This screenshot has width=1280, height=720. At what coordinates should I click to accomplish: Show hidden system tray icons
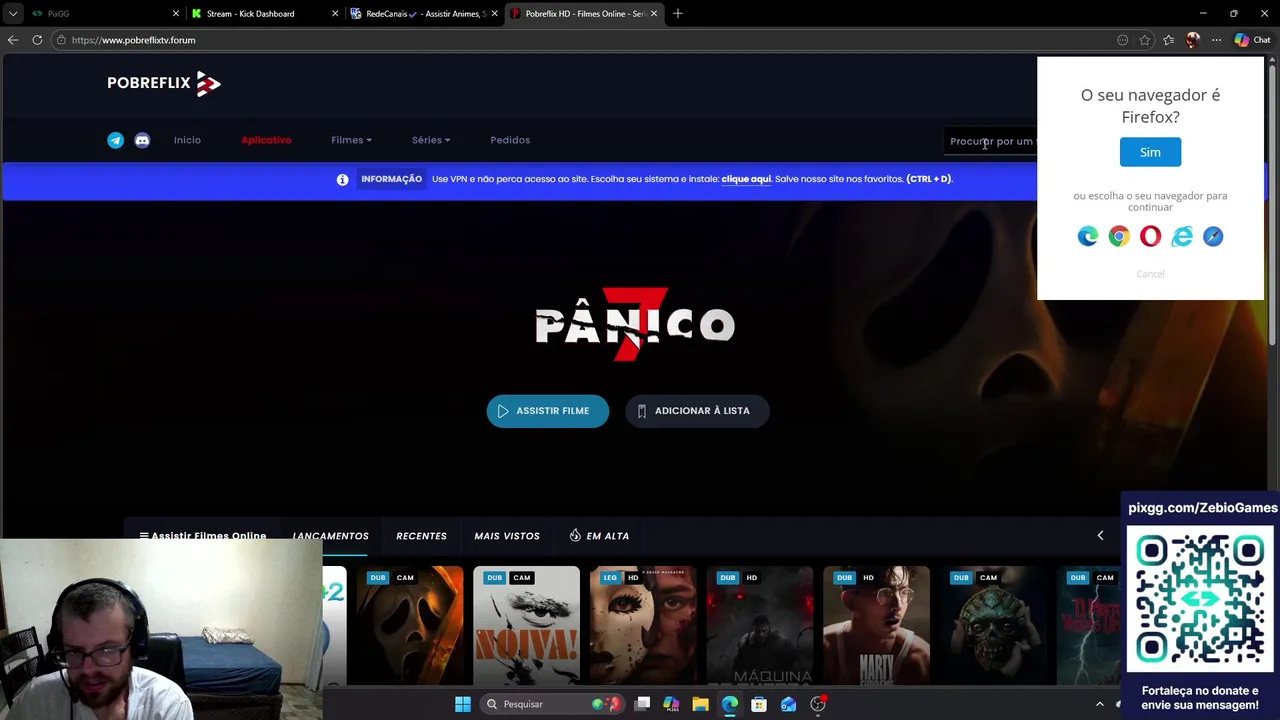[1100, 704]
